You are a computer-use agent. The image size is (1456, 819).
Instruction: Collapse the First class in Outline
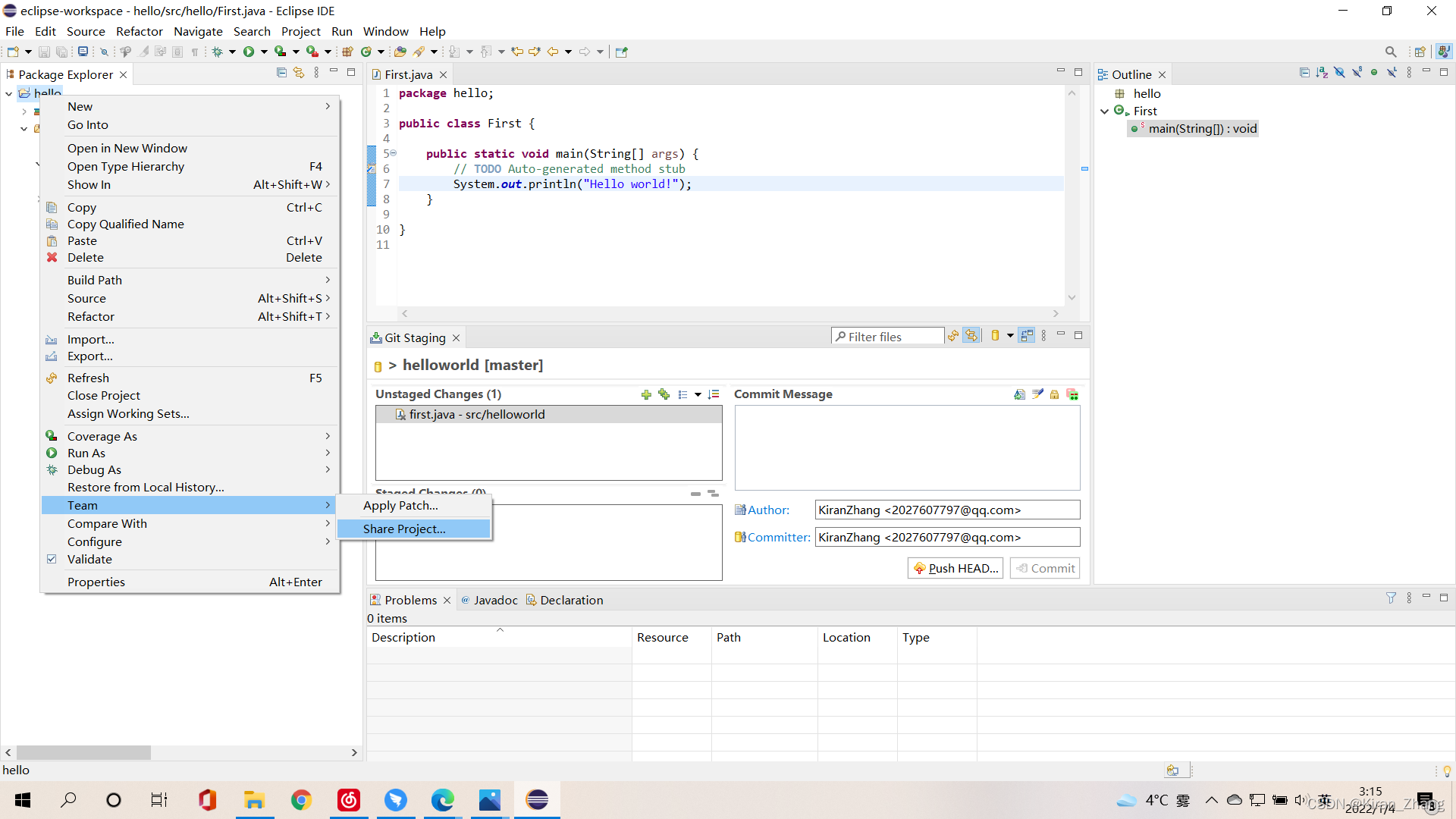[x=1105, y=111]
